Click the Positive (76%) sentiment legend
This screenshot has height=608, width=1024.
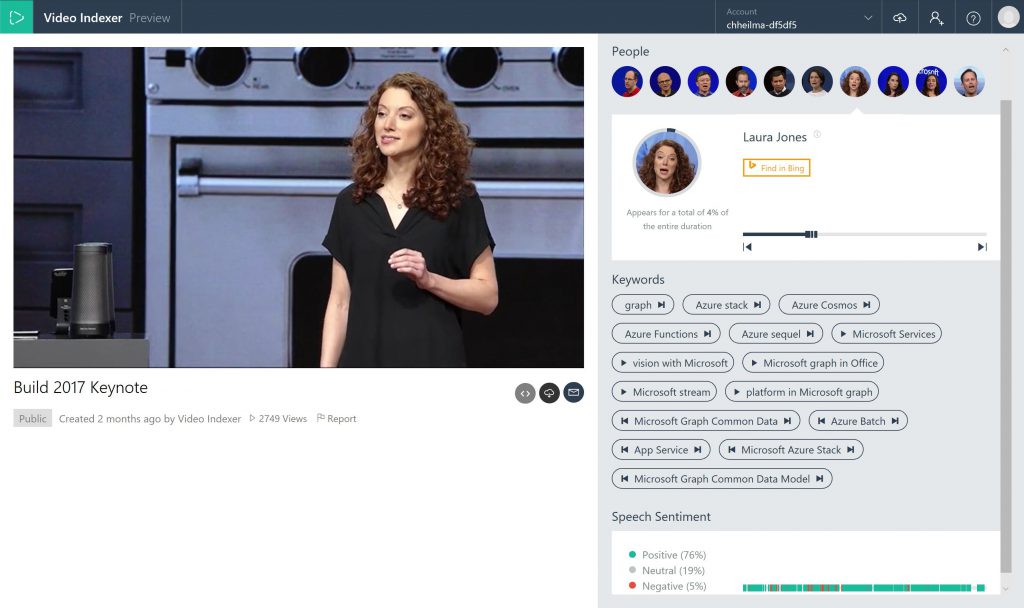pyautogui.click(x=667, y=554)
